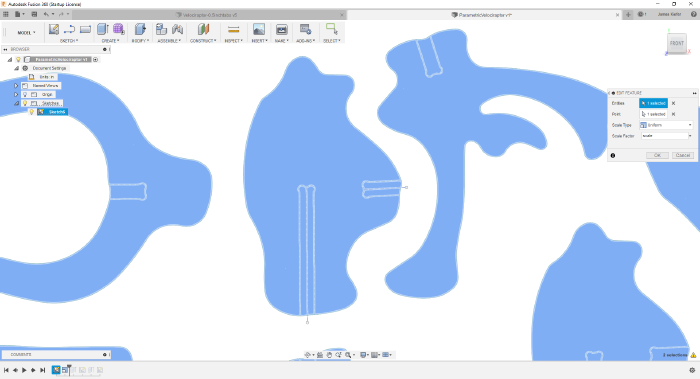Open the Scale Factor dropdown arrow
Viewport: 700px width, 379px height.
point(690,136)
